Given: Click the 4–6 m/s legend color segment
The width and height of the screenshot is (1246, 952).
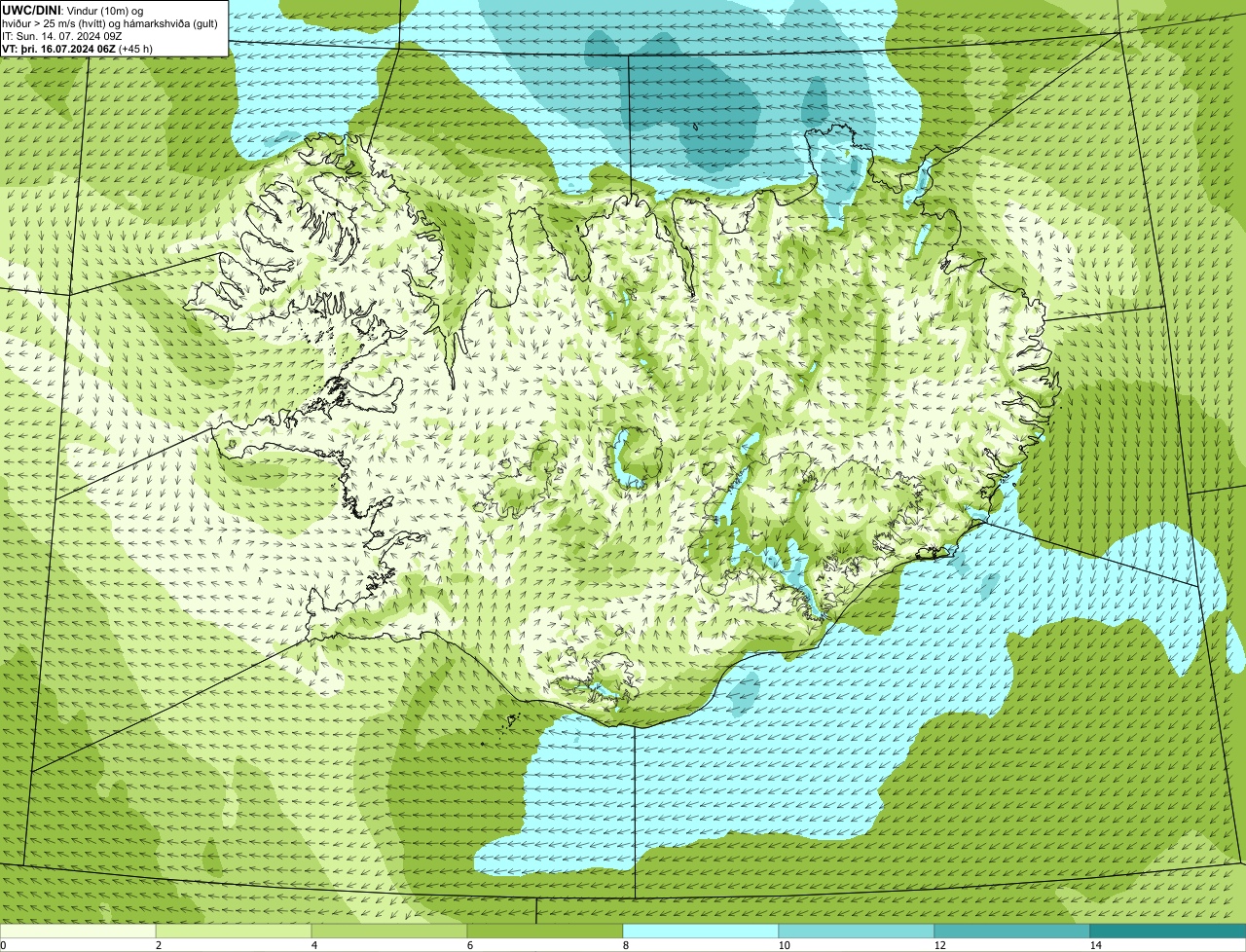Looking at the screenshot, I should coord(389,931).
